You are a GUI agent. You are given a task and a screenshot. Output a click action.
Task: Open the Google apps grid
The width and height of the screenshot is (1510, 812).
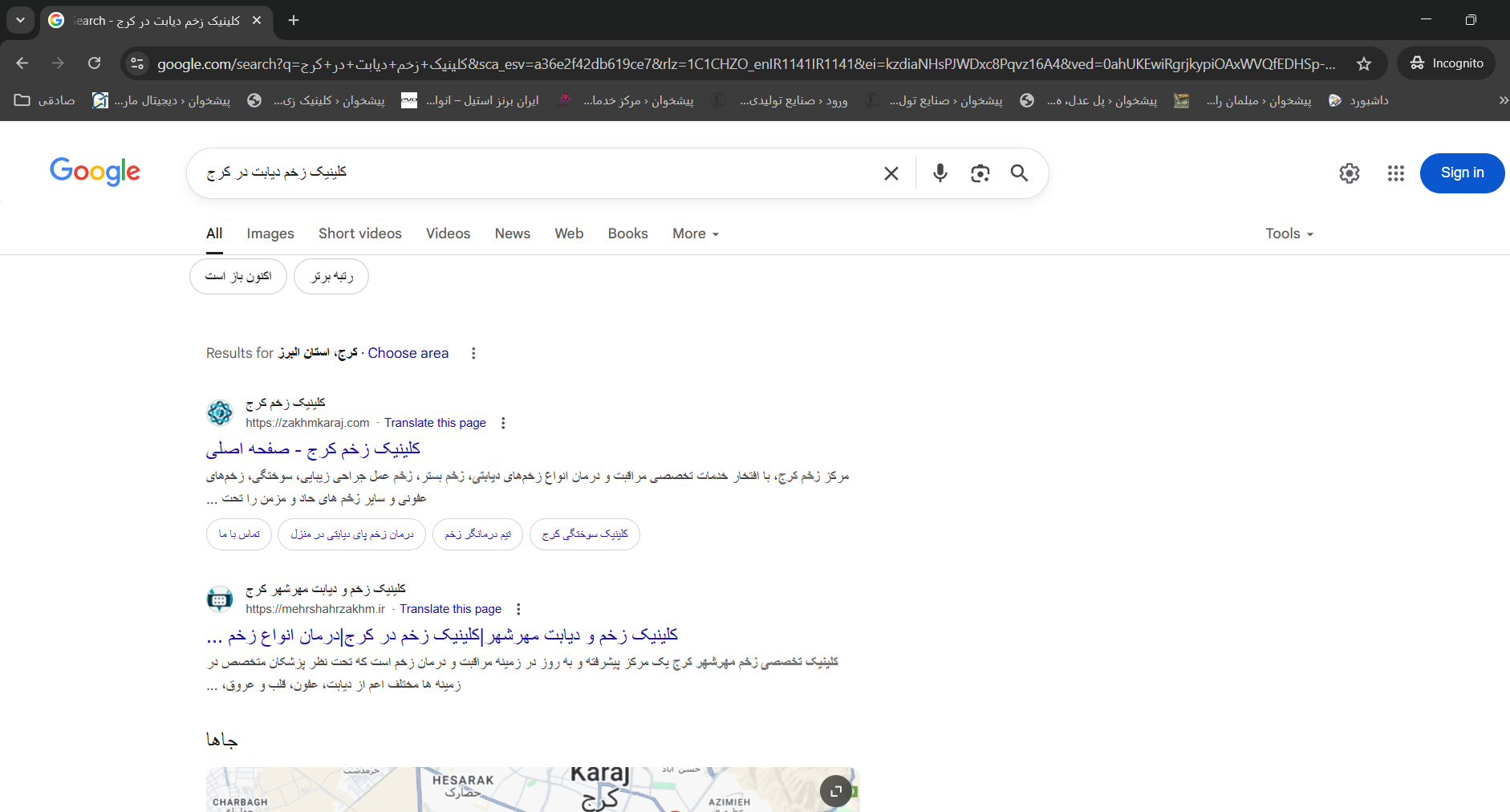tap(1396, 173)
